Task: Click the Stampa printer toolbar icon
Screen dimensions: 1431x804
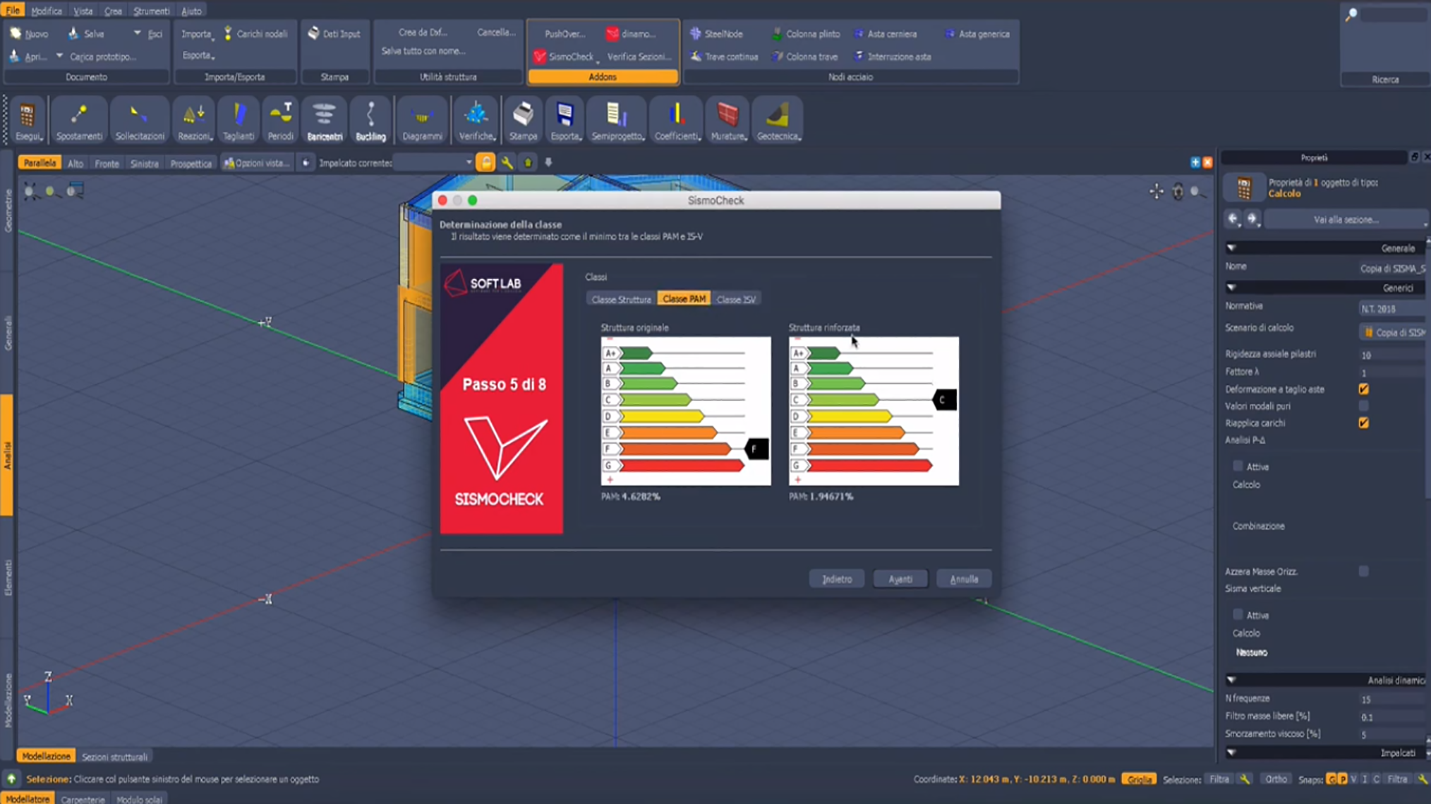Action: pos(523,121)
